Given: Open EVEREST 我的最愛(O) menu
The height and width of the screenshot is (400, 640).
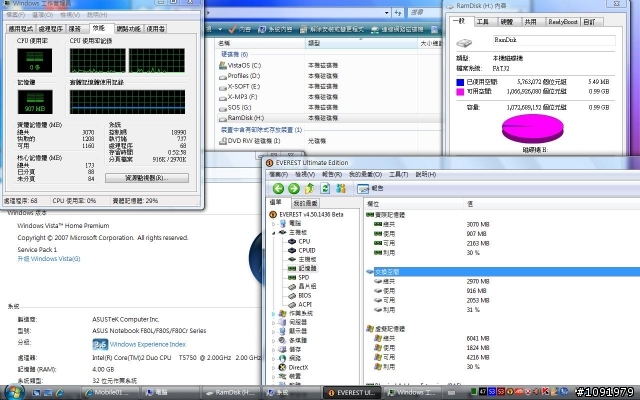Looking at the screenshot, I should pos(365,174).
